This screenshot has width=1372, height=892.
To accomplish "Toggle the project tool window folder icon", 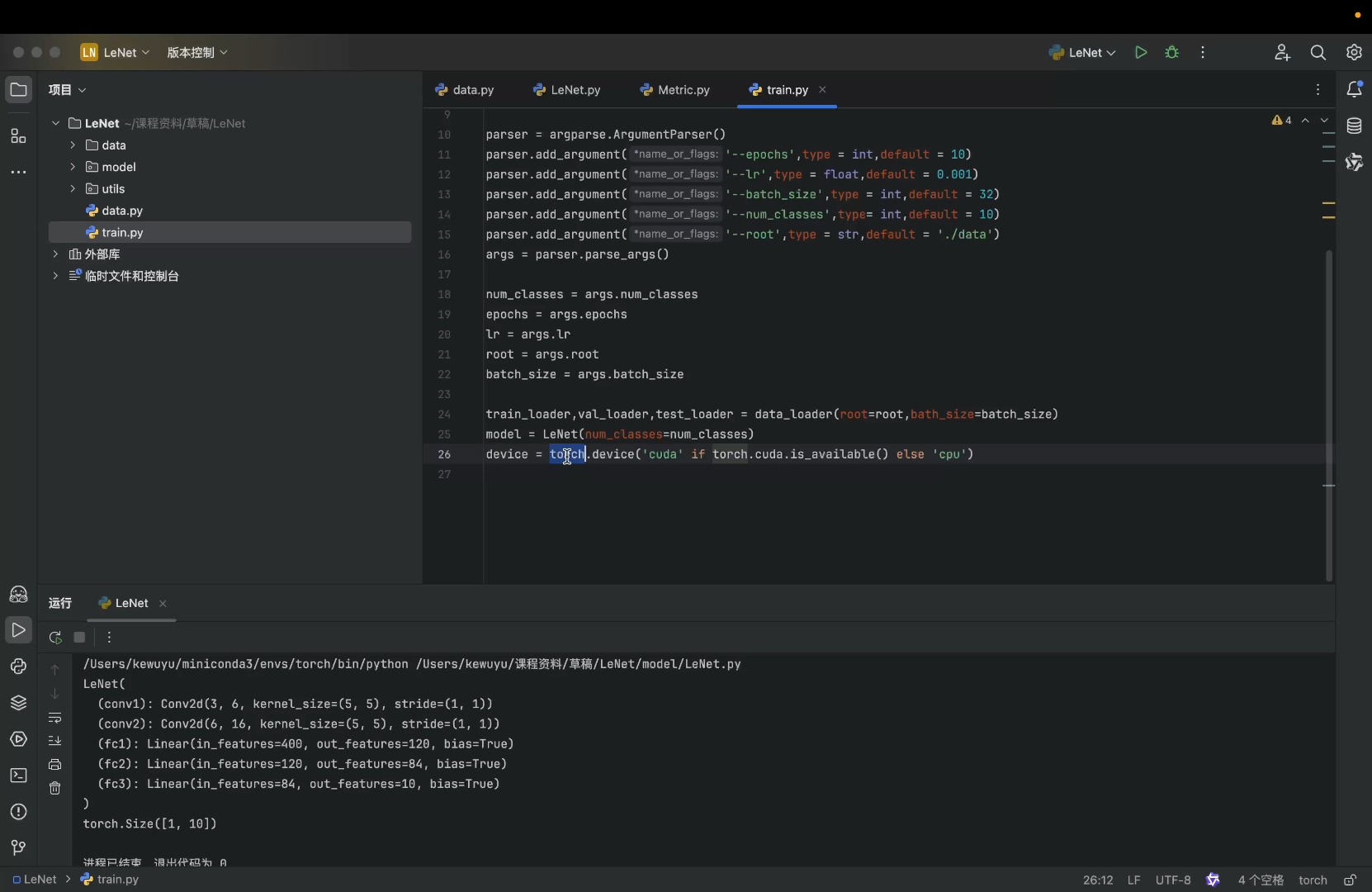I will [18, 89].
